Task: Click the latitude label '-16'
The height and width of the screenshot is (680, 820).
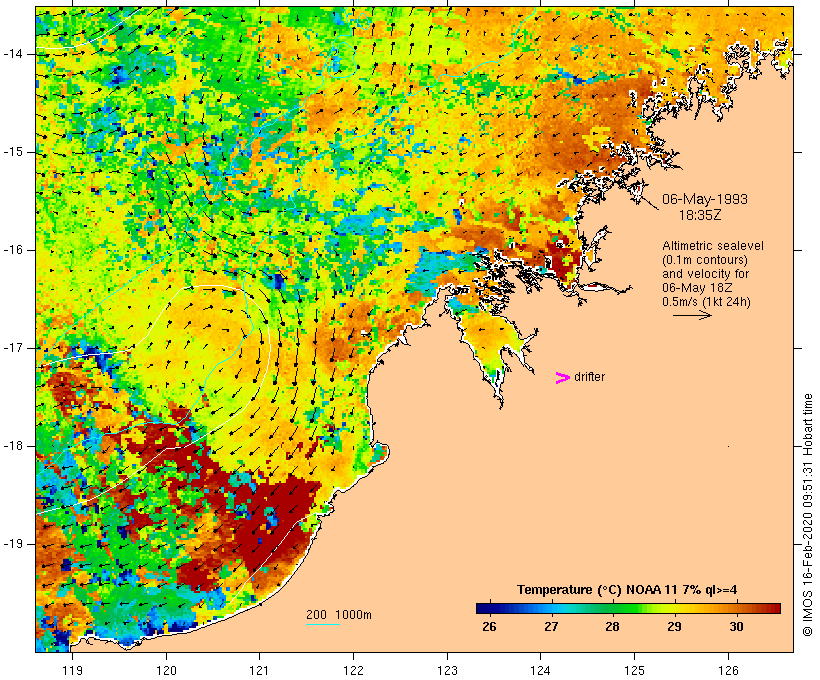Action: tap(13, 250)
